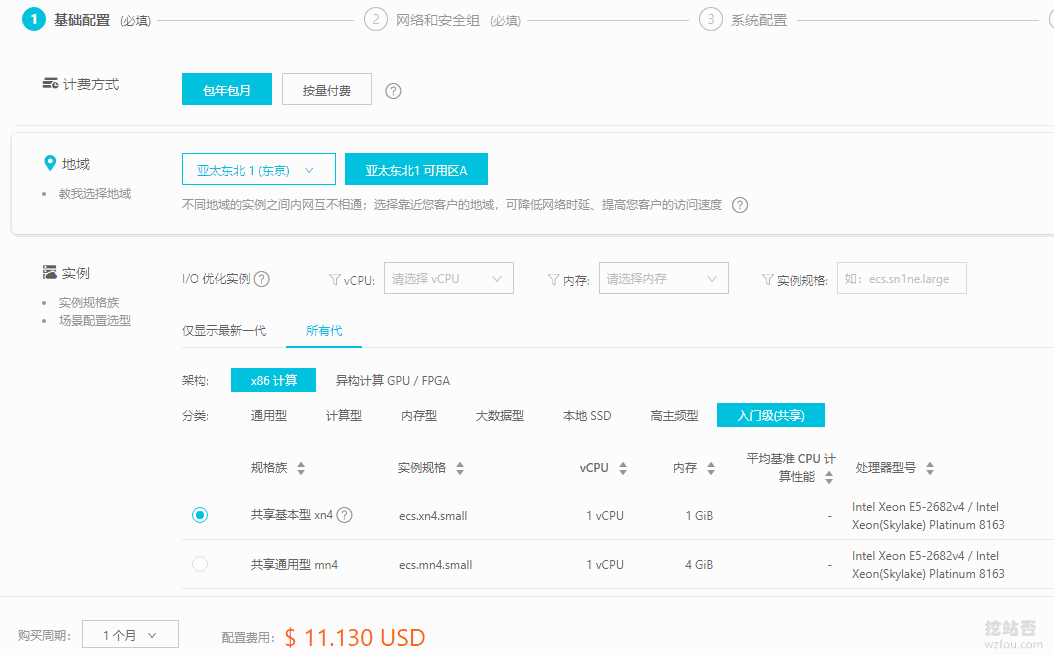Image resolution: width=1054 pixels, height=655 pixels.
Task: Click the help icon next to I/O优化实例
Action: tap(261, 278)
